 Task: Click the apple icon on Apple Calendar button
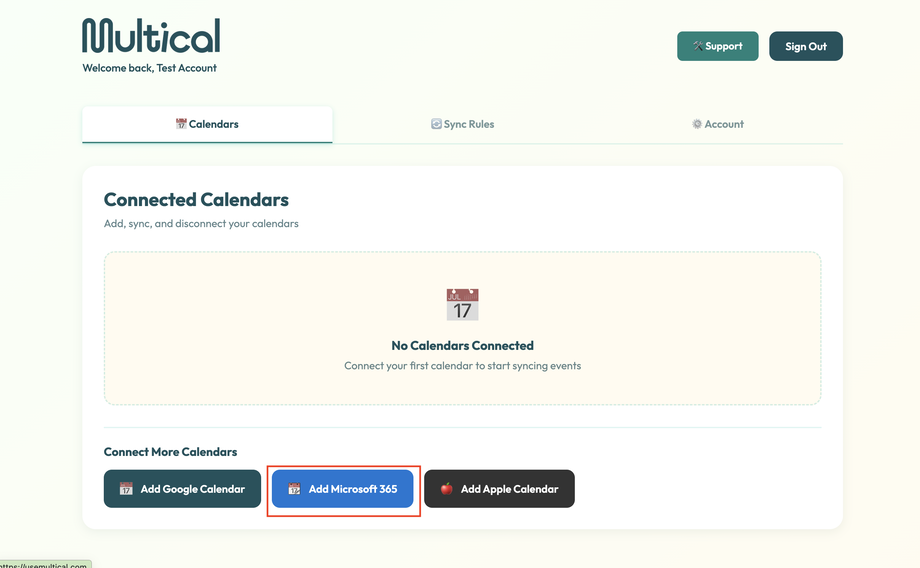447,489
